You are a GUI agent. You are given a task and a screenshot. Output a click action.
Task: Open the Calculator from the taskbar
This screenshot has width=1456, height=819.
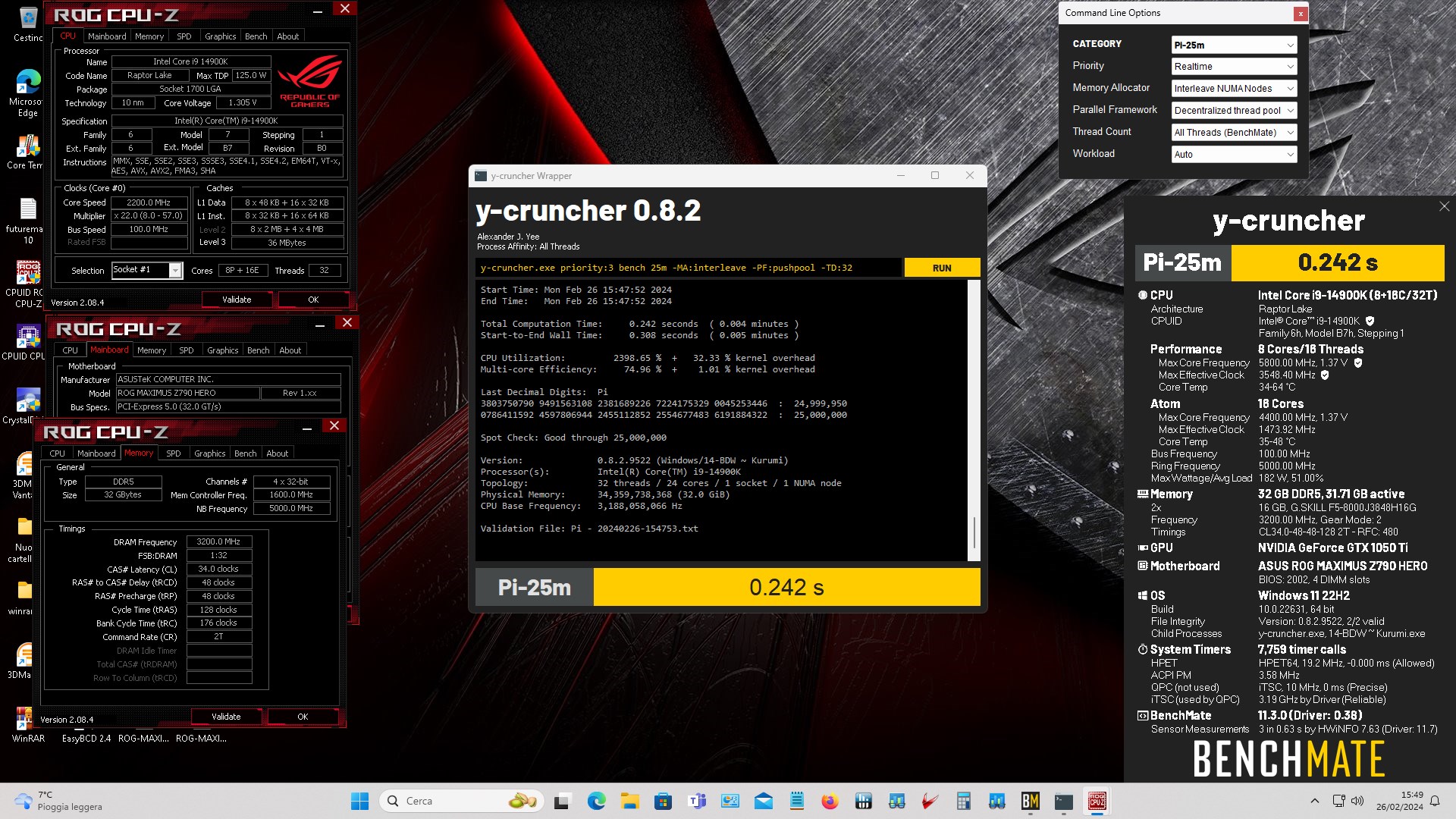963,801
